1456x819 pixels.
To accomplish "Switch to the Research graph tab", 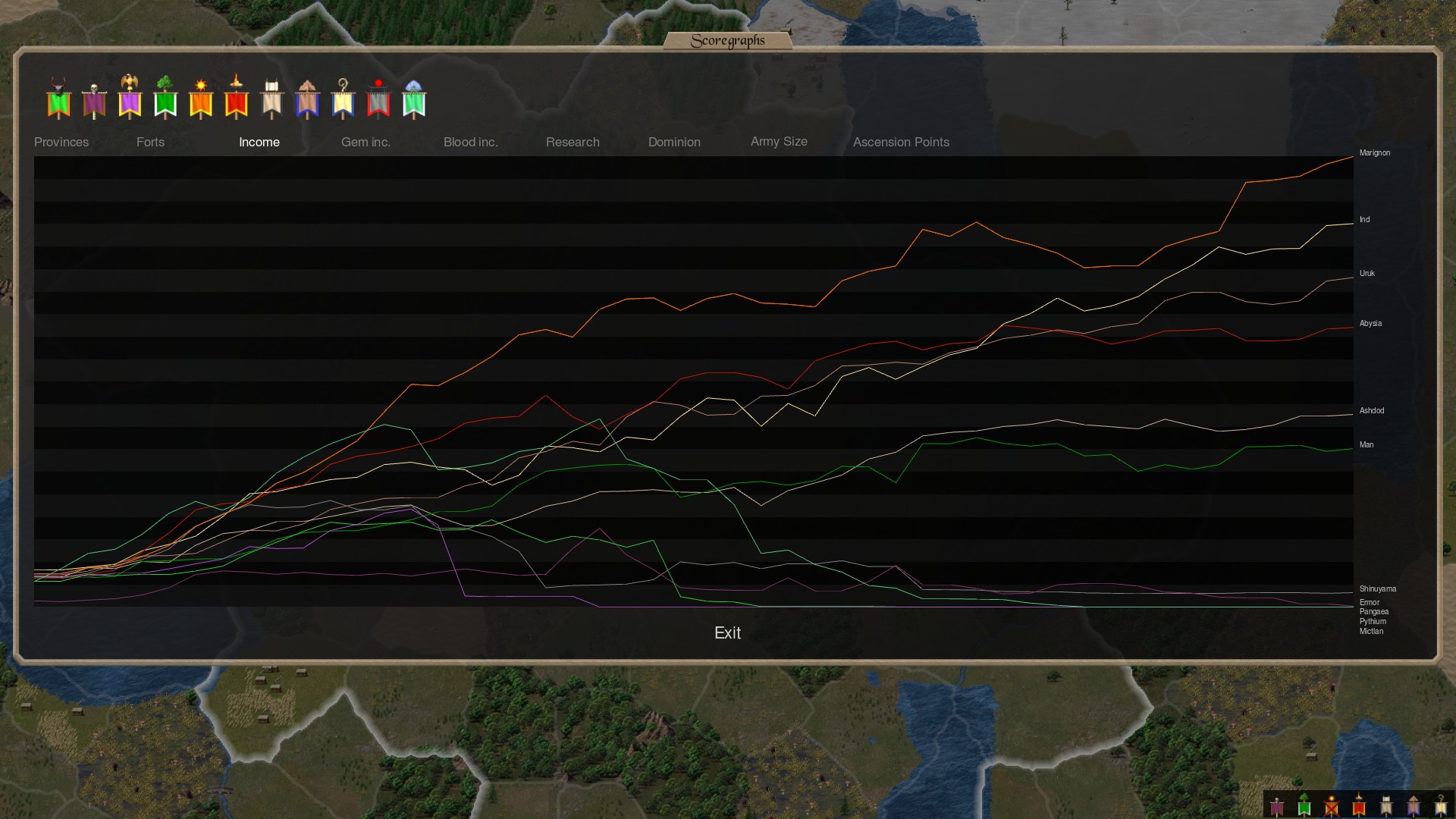I will (x=573, y=142).
